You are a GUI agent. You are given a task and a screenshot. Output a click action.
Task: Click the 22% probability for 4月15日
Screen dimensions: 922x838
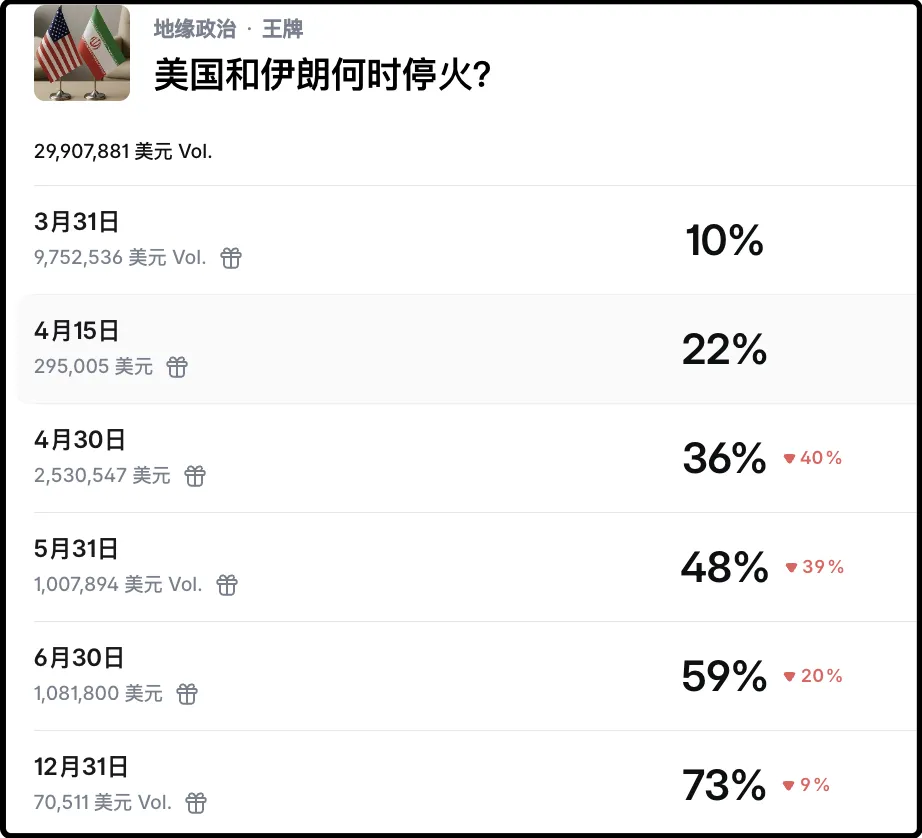click(724, 350)
